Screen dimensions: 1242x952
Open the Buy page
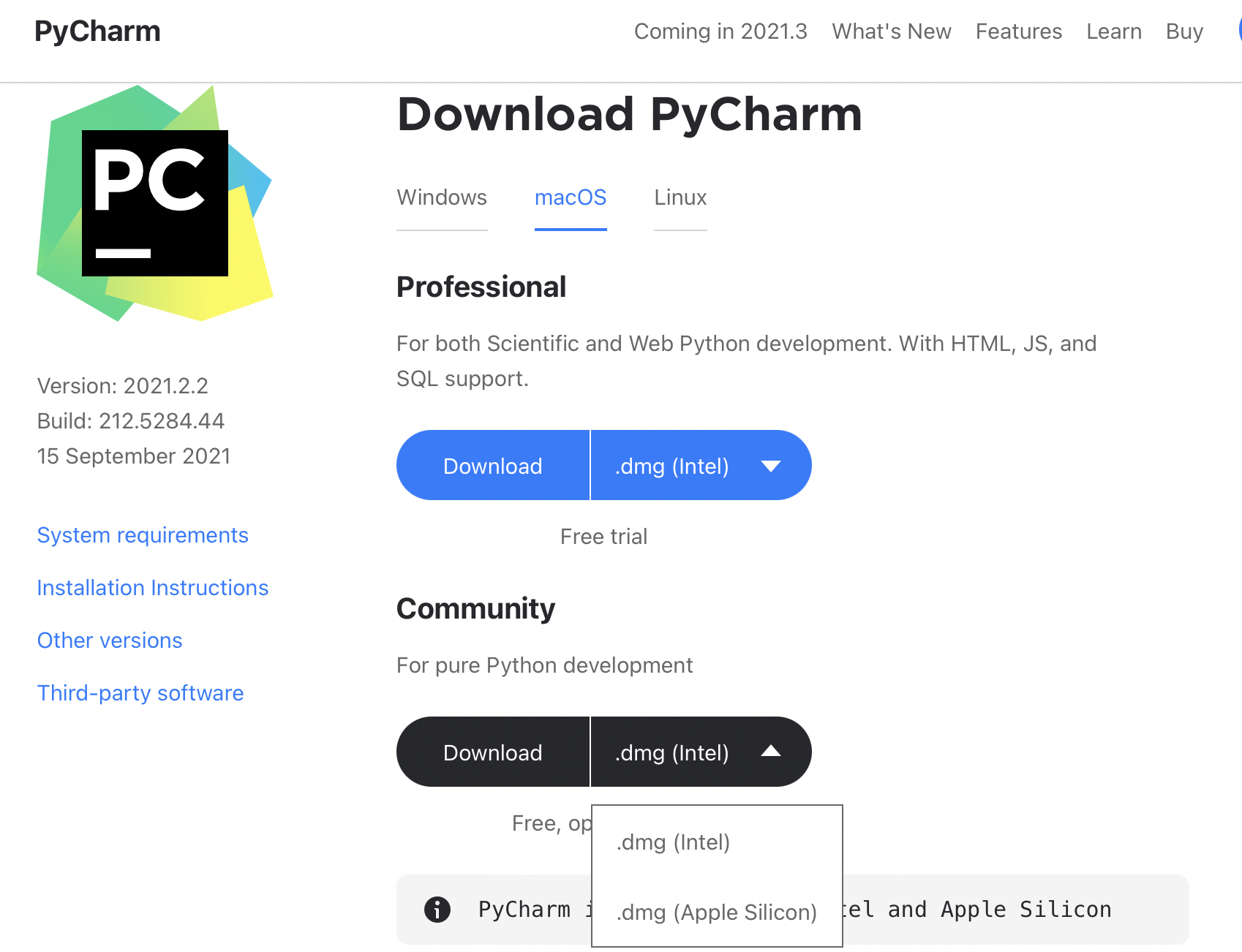(1184, 31)
